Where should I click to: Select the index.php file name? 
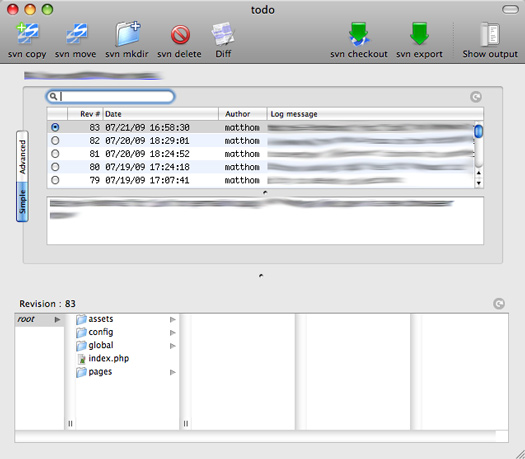click(x=108, y=359)
